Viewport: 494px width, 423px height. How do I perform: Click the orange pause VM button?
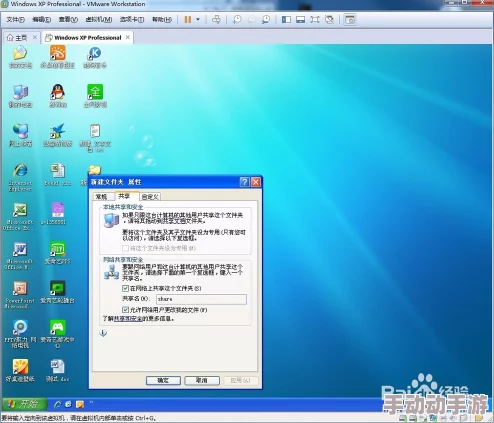[188, 20]
